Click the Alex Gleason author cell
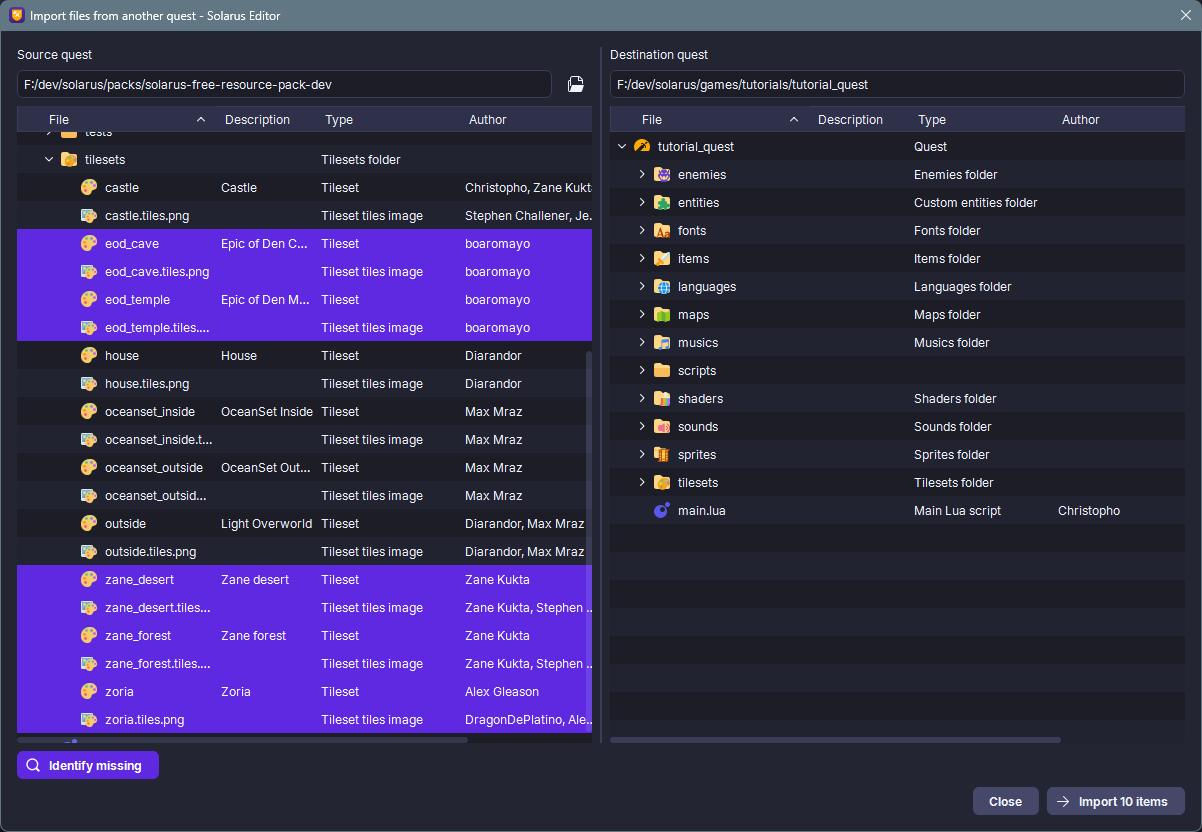The image size is (1202, 832). (x=502, y=691)
